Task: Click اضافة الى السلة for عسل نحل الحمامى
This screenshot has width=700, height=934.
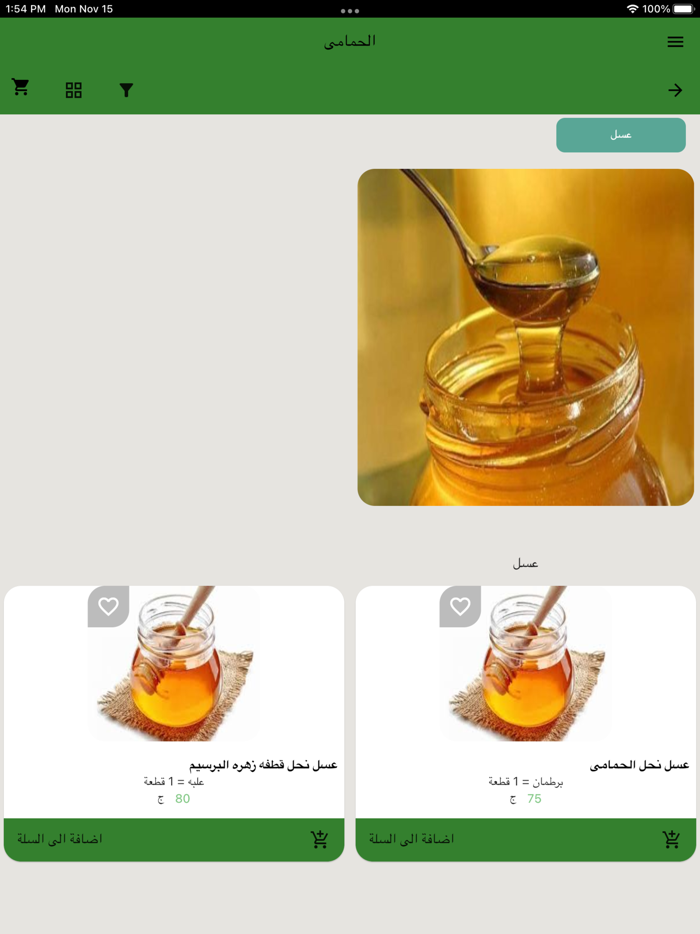Action: pos(411,839)
